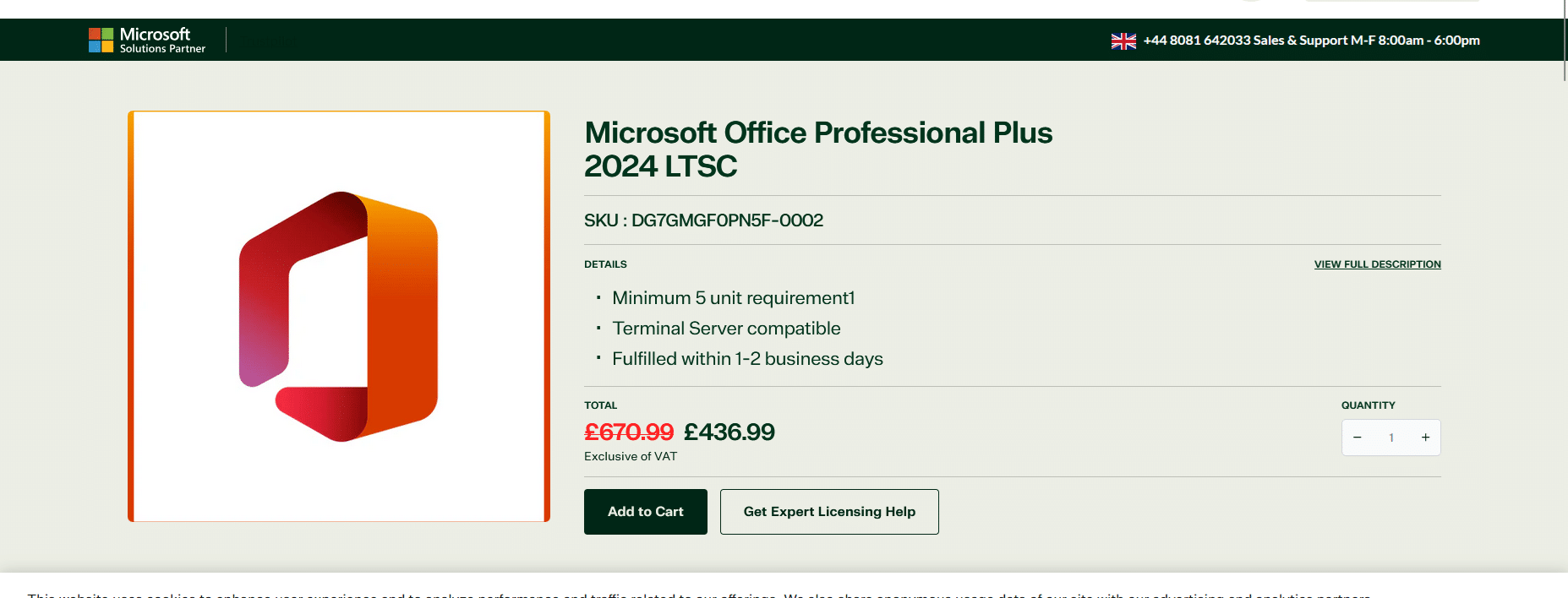Click the Terminal Server compatible bullet
Screen dimensions: 1568x598
point(726,329)
